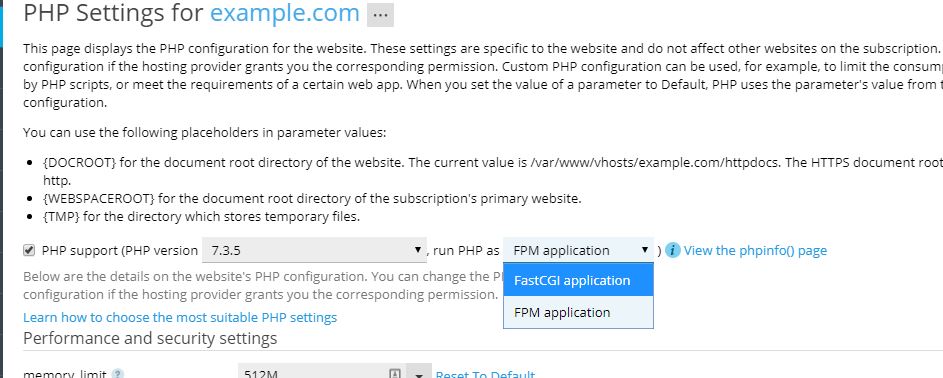Open Learn how to choose PHP settings link
The height and width of the screenshot is (378, 943).
tap(180, 317)
